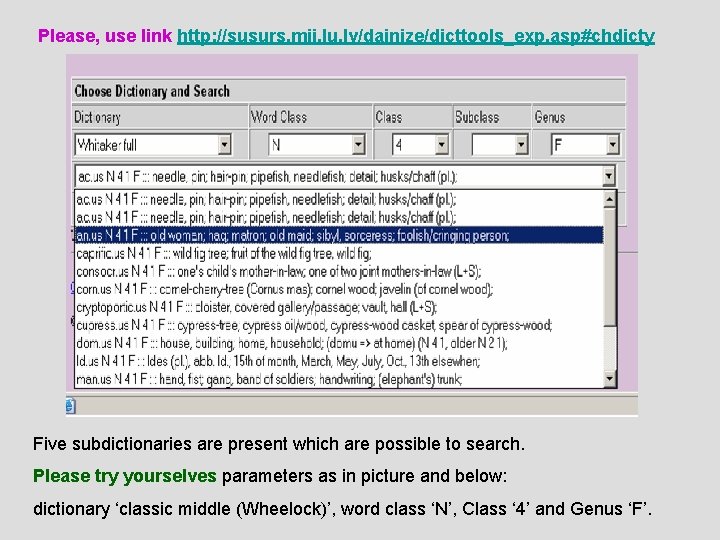The height and width of the screenshot is (540, 720).
Task: Expand the empty Subclass dropdown
Action: coord(521,145)
